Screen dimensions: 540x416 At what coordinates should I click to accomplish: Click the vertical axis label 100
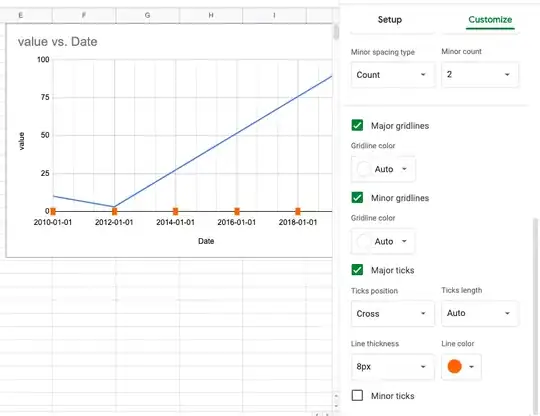click(43, 60)
